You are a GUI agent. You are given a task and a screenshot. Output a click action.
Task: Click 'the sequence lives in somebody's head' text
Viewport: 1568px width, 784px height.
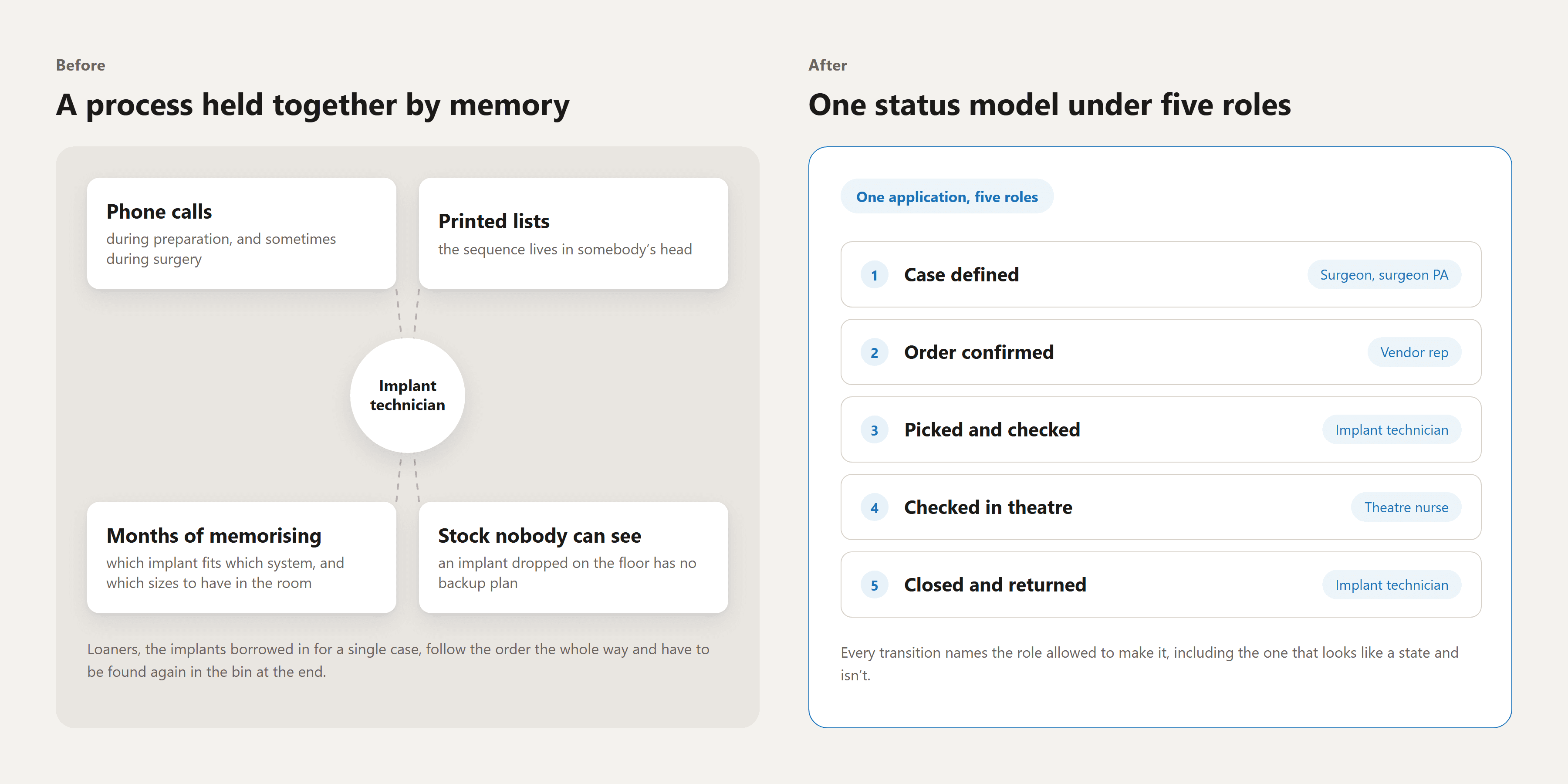click(x=565, y=249)
